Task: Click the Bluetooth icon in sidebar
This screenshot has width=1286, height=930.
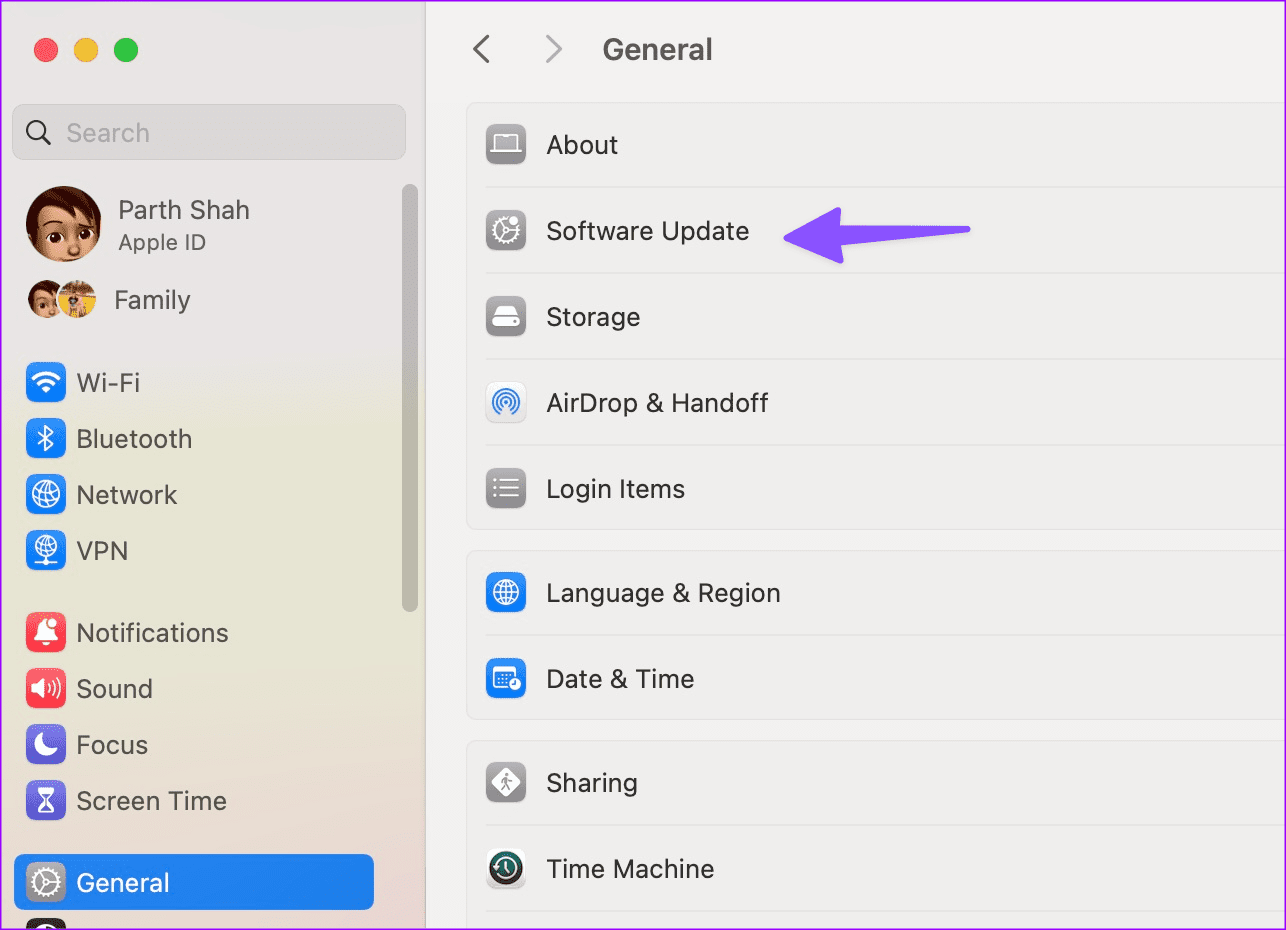Action: tap(46, 439)
